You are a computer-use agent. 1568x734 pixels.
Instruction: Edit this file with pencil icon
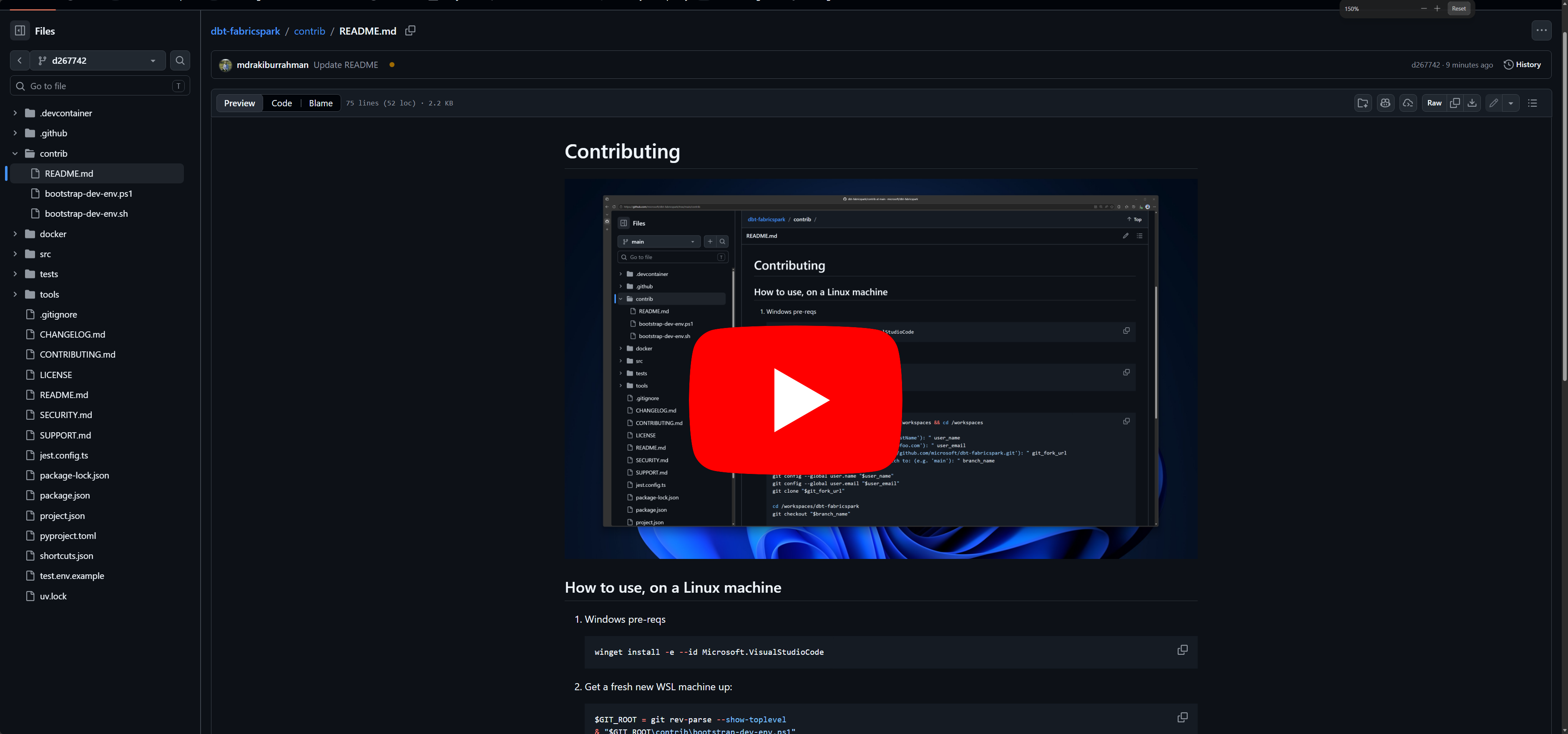[x=1494, y=103]
